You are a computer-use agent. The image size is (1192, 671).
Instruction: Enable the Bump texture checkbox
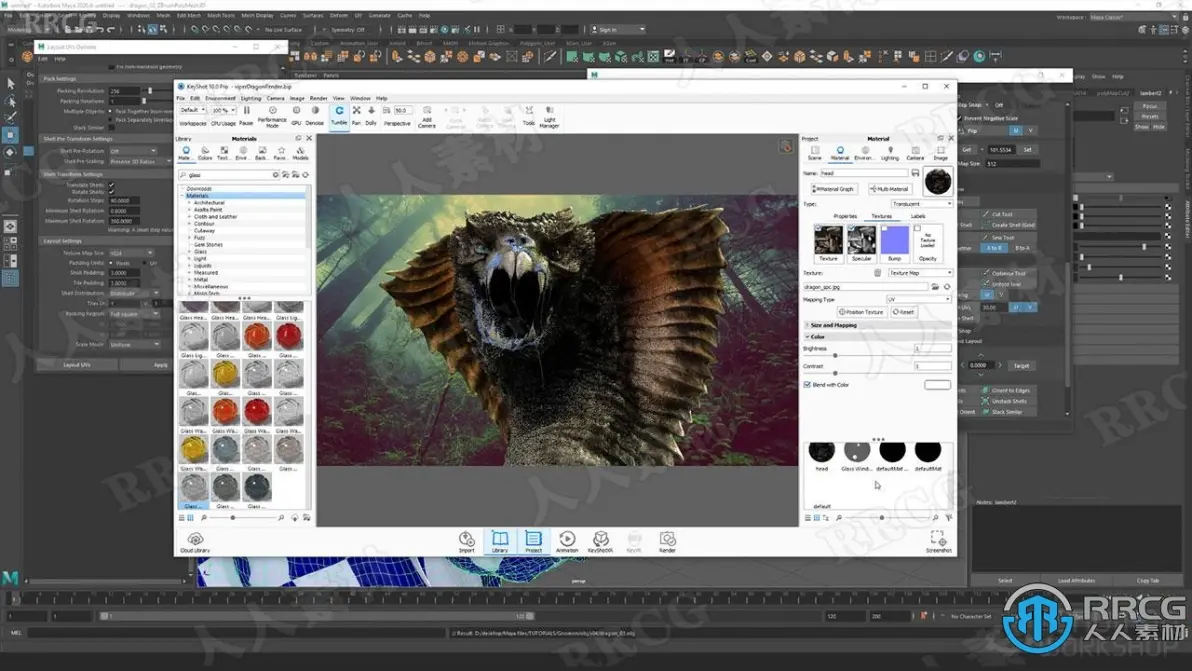tap(885, 228)
